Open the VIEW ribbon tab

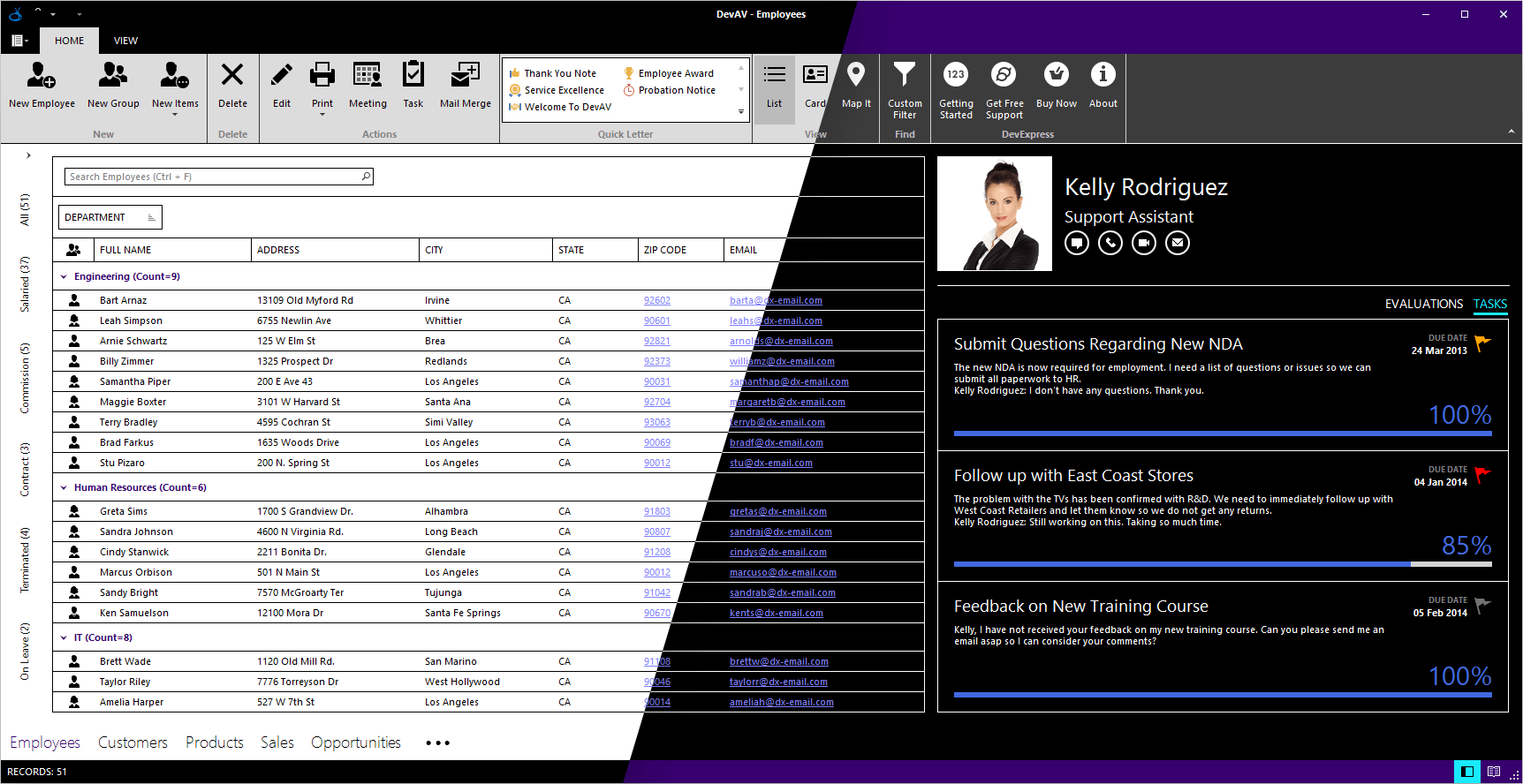(125, 41)
